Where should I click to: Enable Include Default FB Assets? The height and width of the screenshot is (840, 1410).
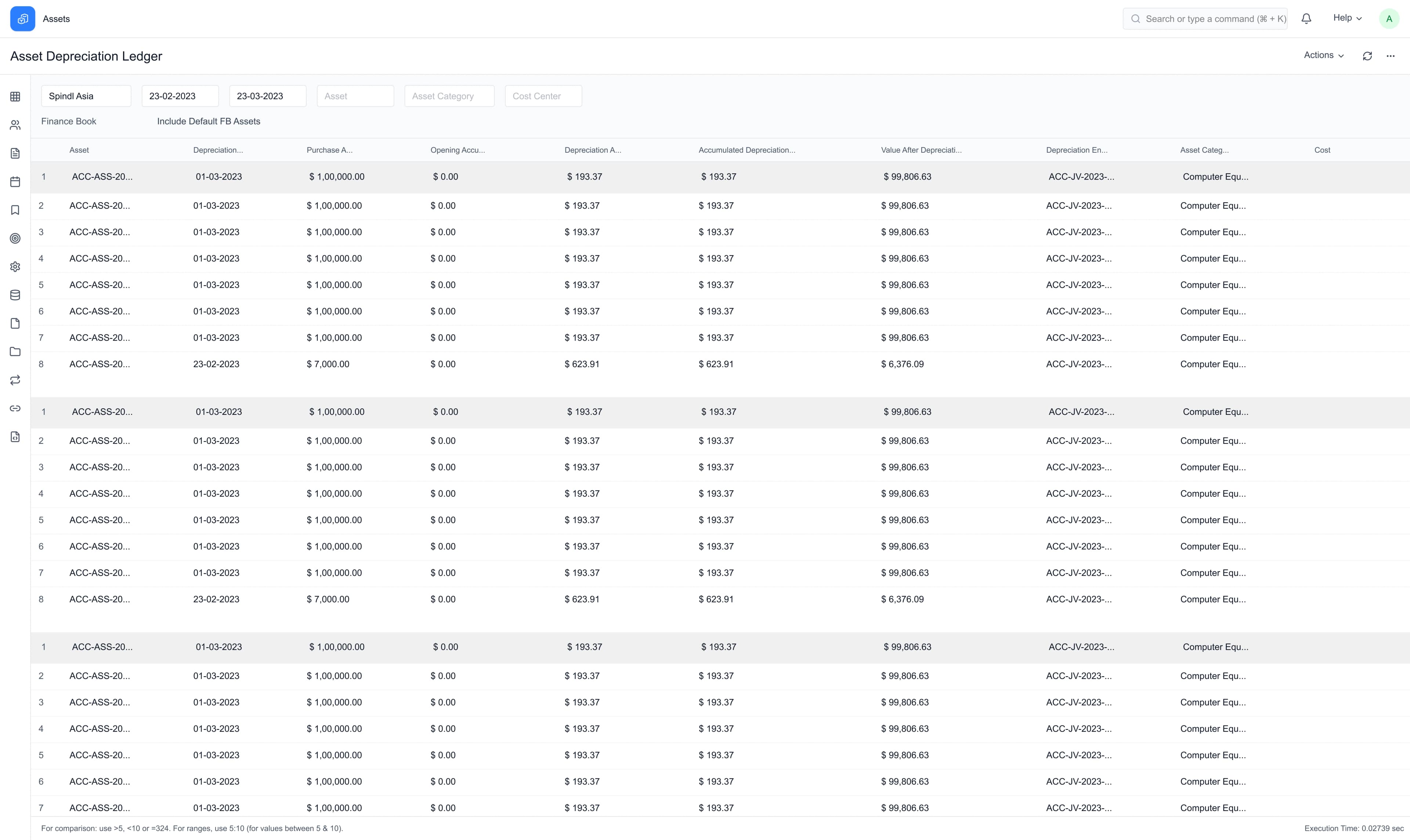[208, 121]
